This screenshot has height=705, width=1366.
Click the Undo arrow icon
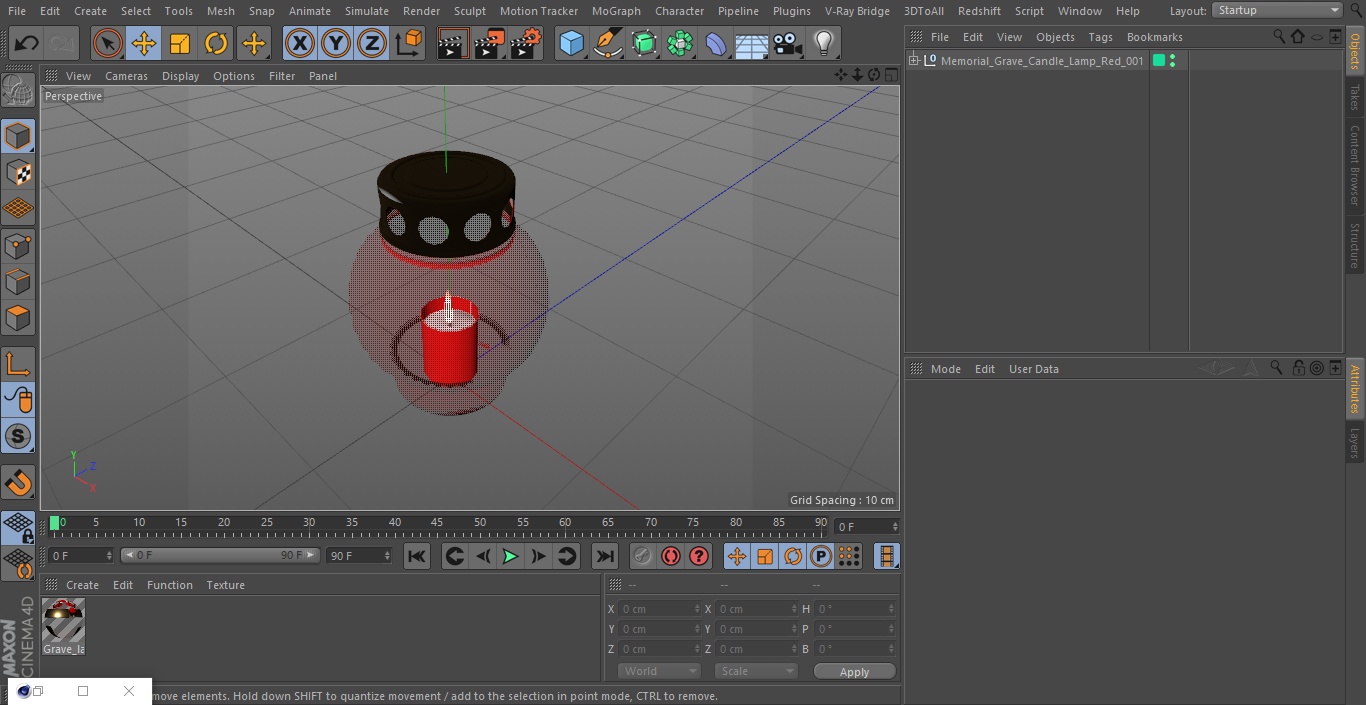(27, 43)
